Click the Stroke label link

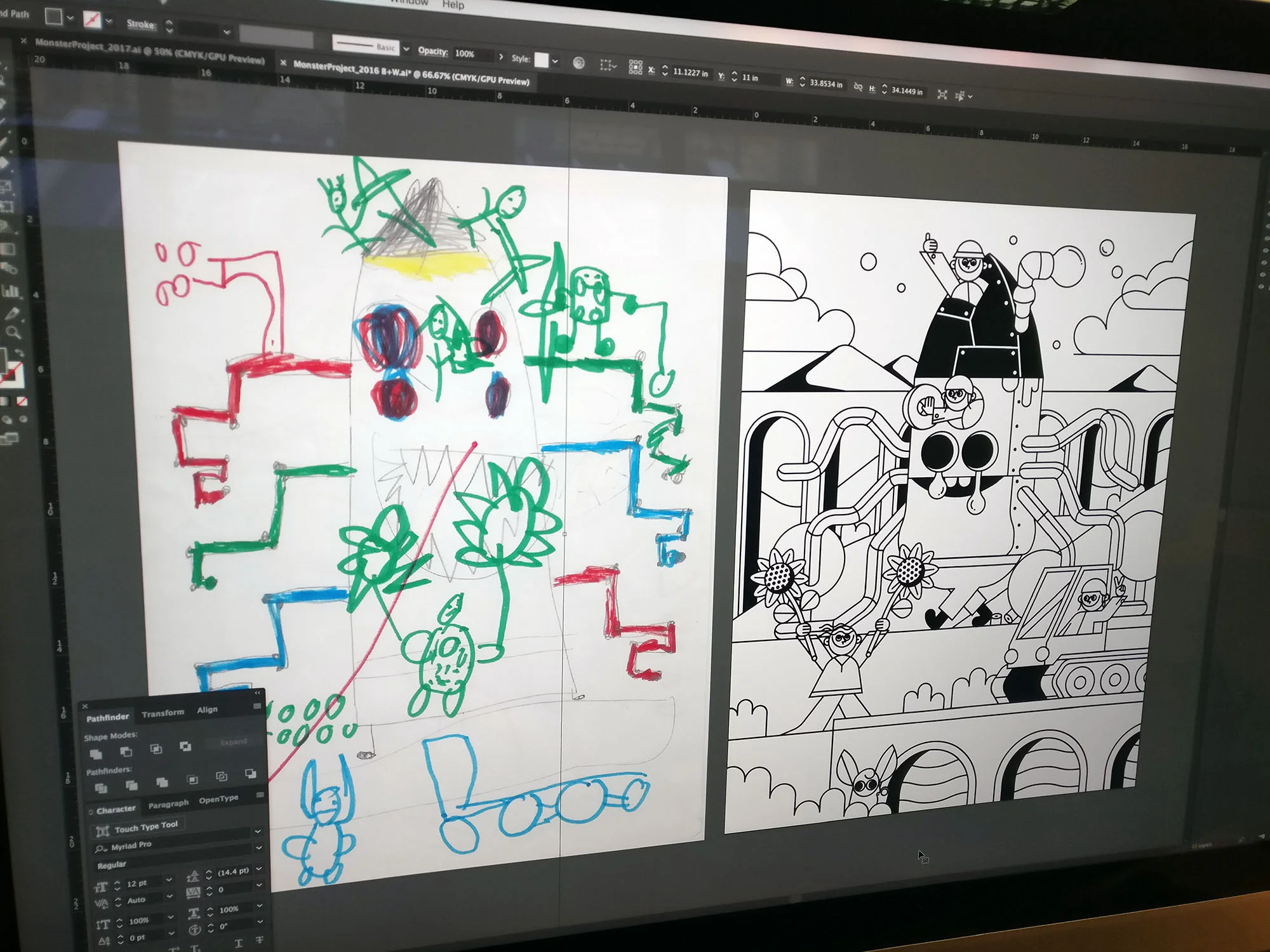point(141,24)
